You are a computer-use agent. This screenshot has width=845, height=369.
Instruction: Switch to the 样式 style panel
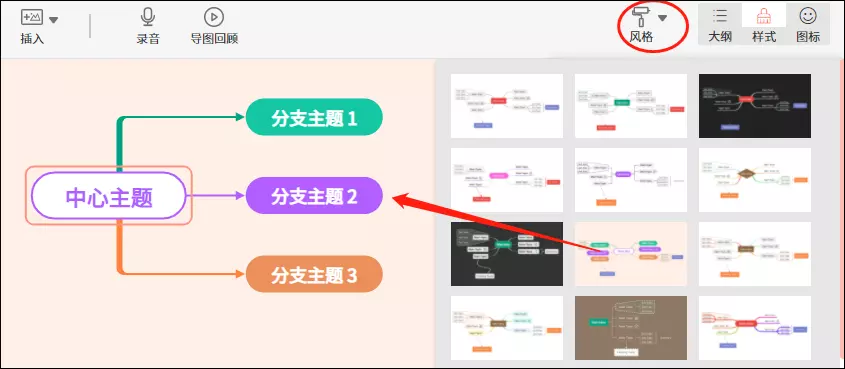pyautogui.click(x=764, y=24)
